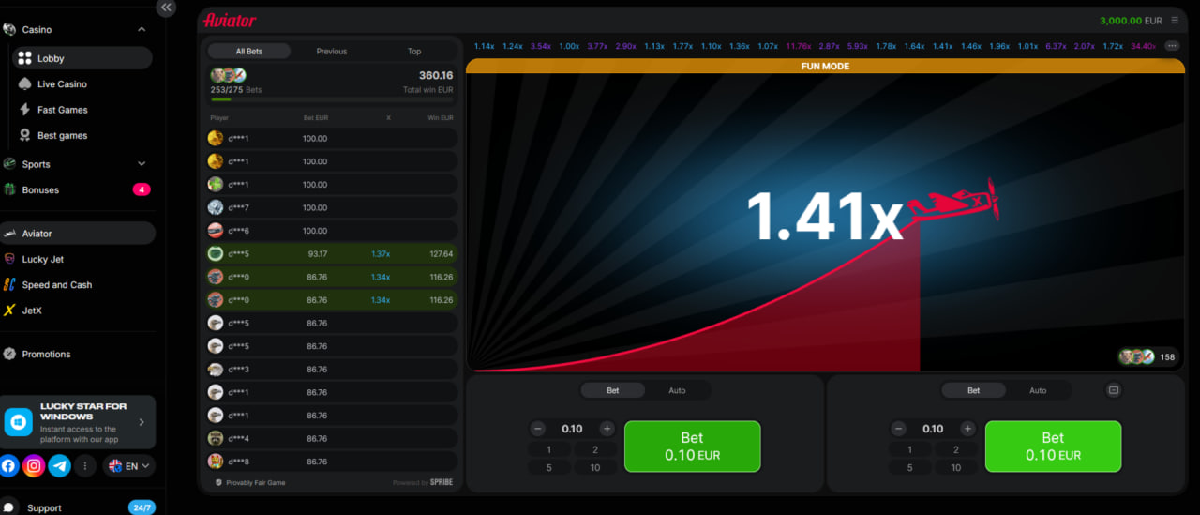This screenshot has height=515, width=1200.
Task: Click the Provably Fair shield icon
Action: tap(220, 482)
